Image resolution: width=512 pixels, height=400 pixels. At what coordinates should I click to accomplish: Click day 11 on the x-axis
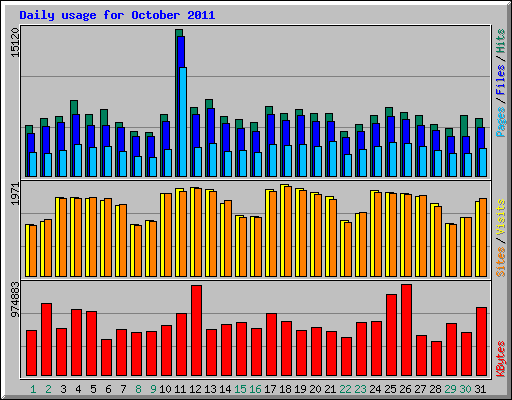point(180,389)
